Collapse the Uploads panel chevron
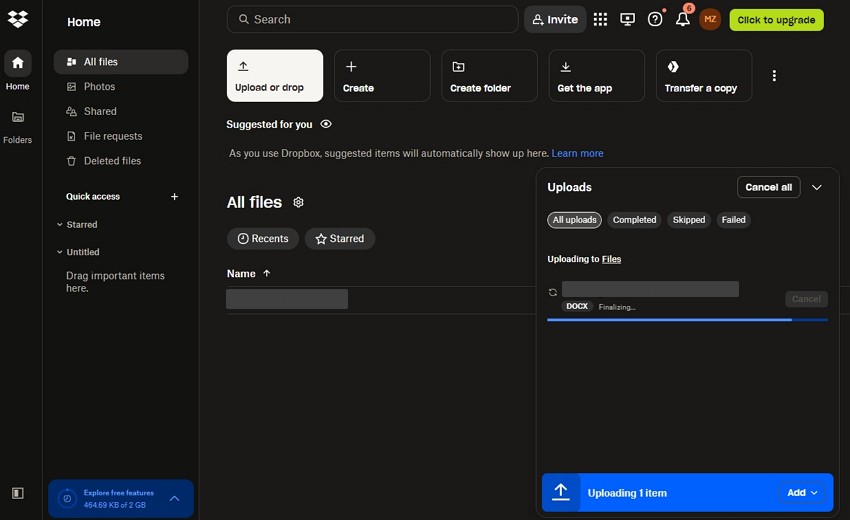850x520 pixels. coord(817,187)
